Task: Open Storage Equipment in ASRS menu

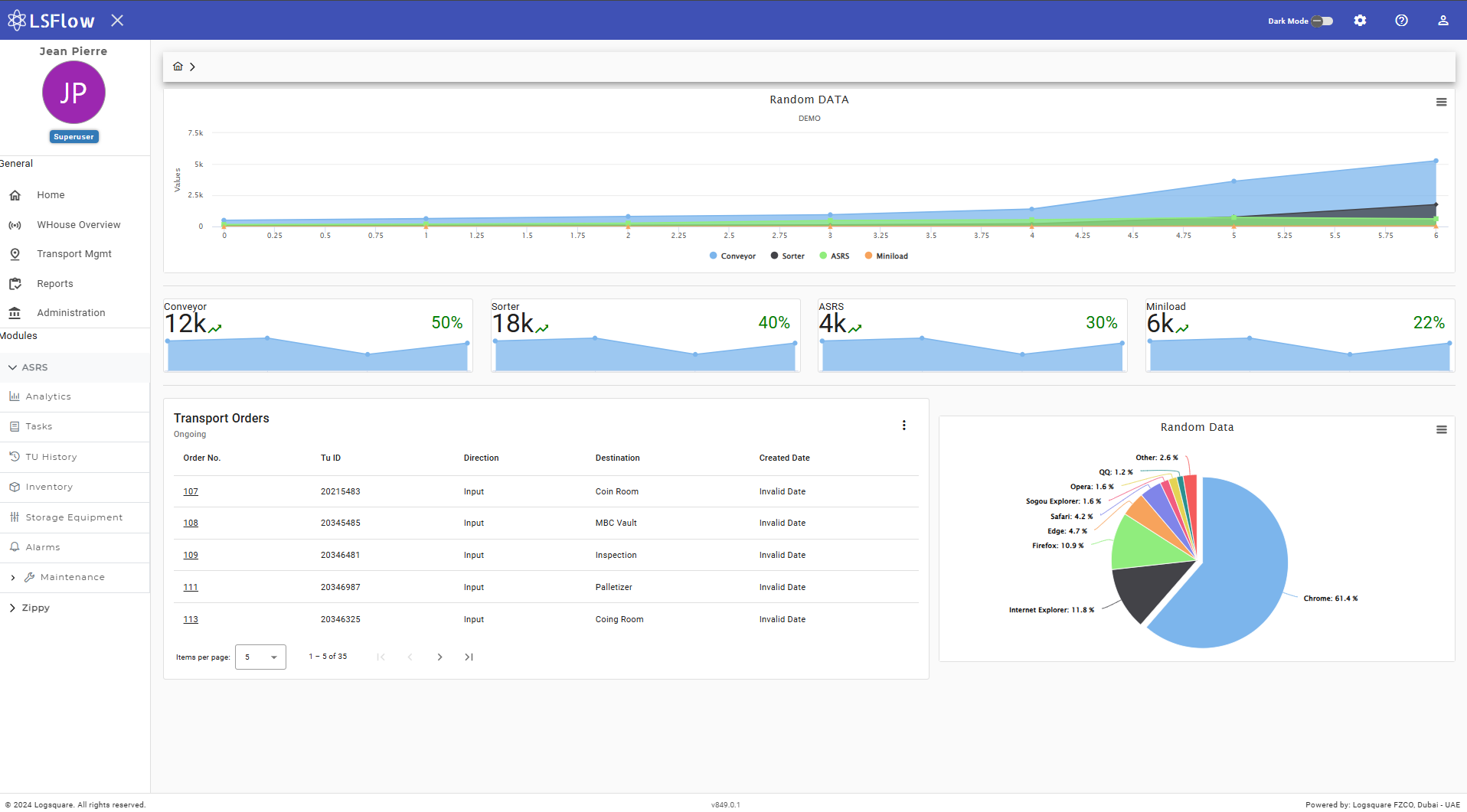Action: pos(74,517)
